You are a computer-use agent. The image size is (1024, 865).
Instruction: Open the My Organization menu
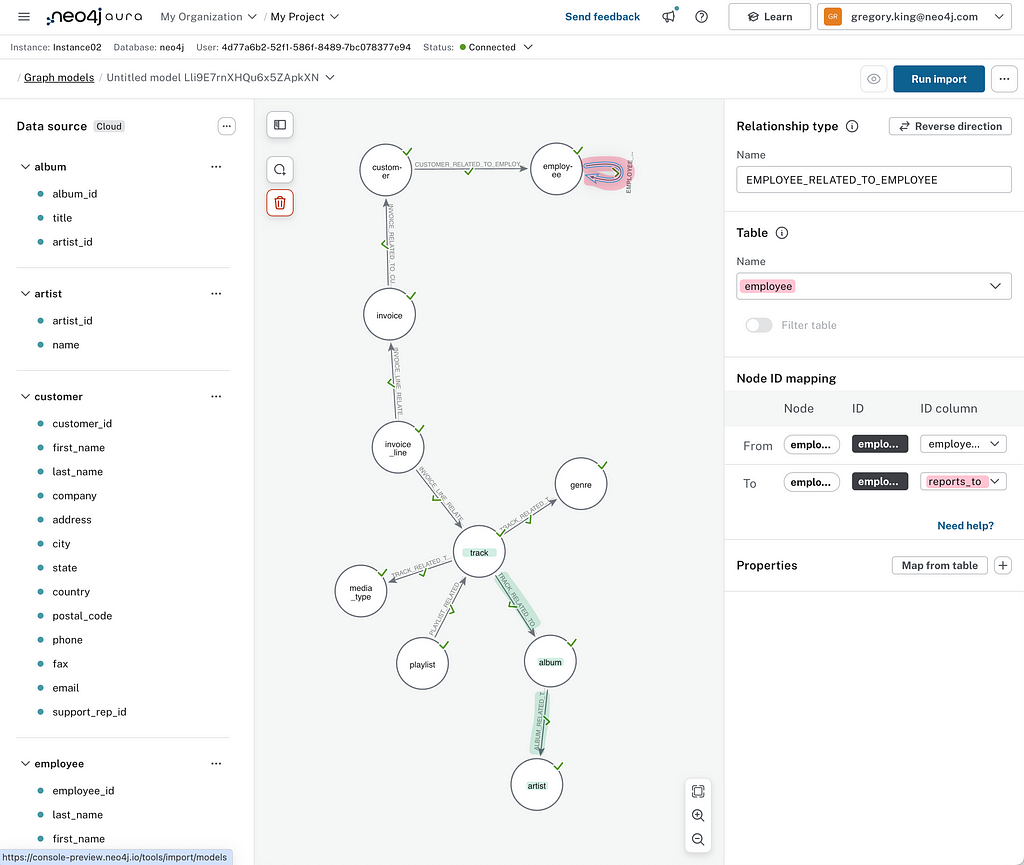(208, 17)
